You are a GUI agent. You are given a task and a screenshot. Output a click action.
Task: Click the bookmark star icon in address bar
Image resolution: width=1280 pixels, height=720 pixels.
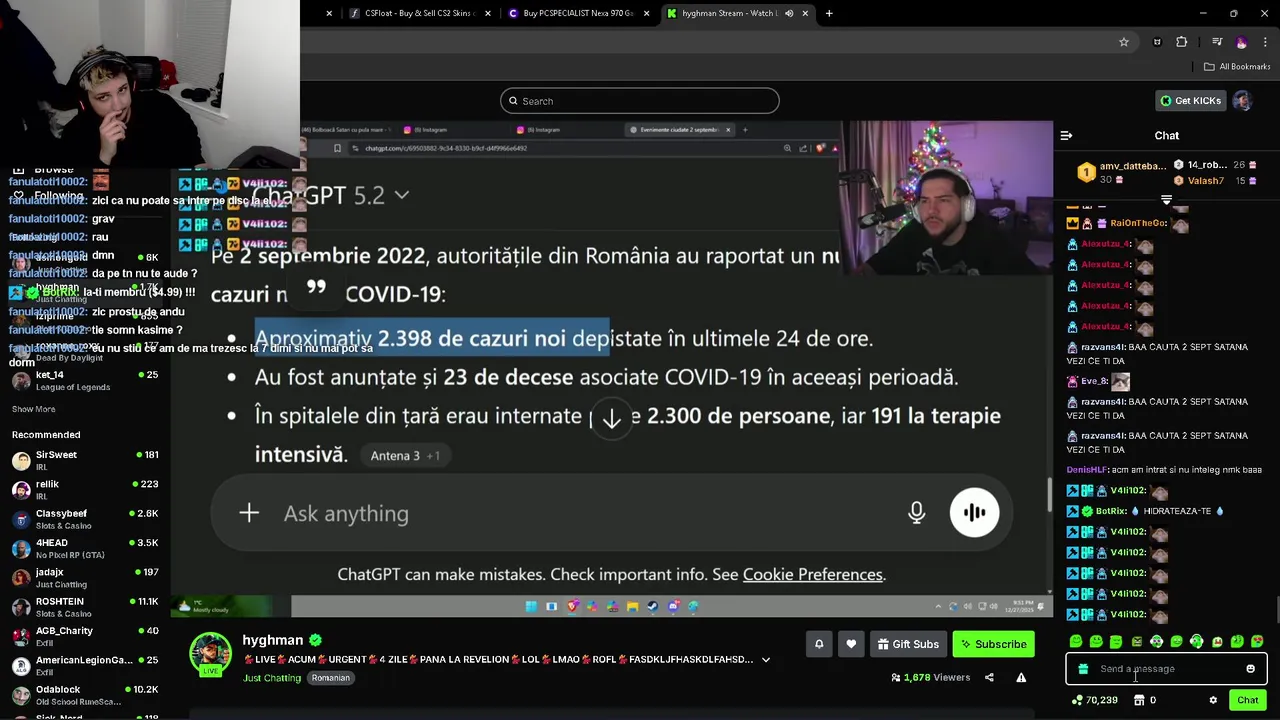click(1124, 42)
